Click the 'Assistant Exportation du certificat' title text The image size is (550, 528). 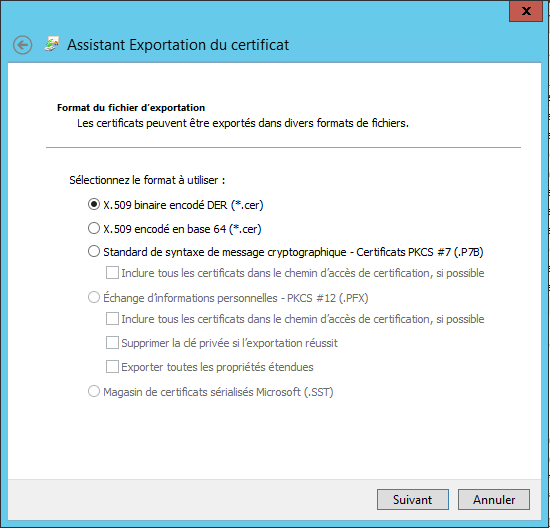178,45
